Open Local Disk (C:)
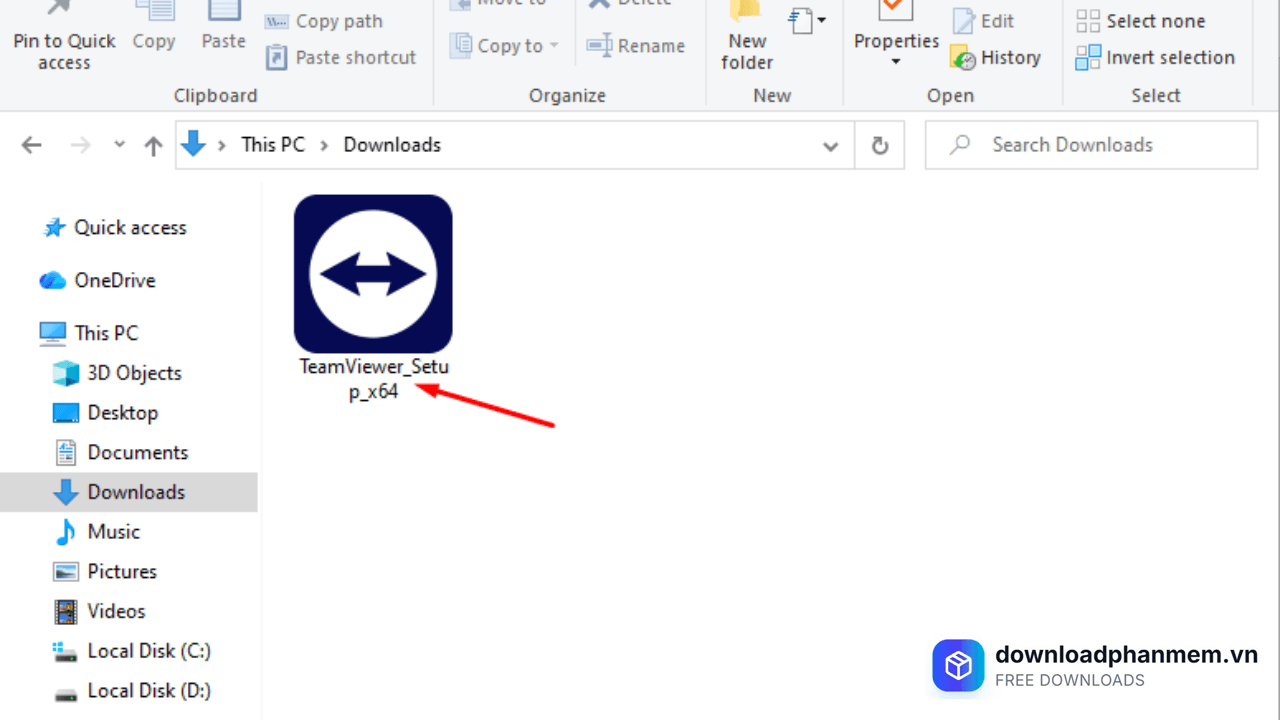1280x720 pixels. tap(149, 651)
